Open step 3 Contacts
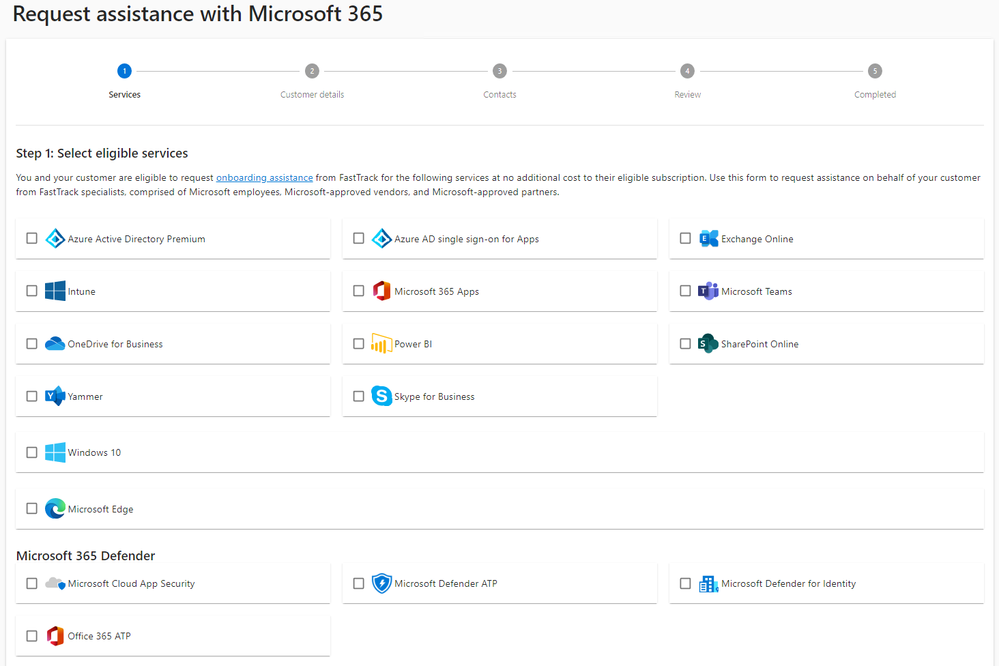The image size is (999, 666). point(500,71)
